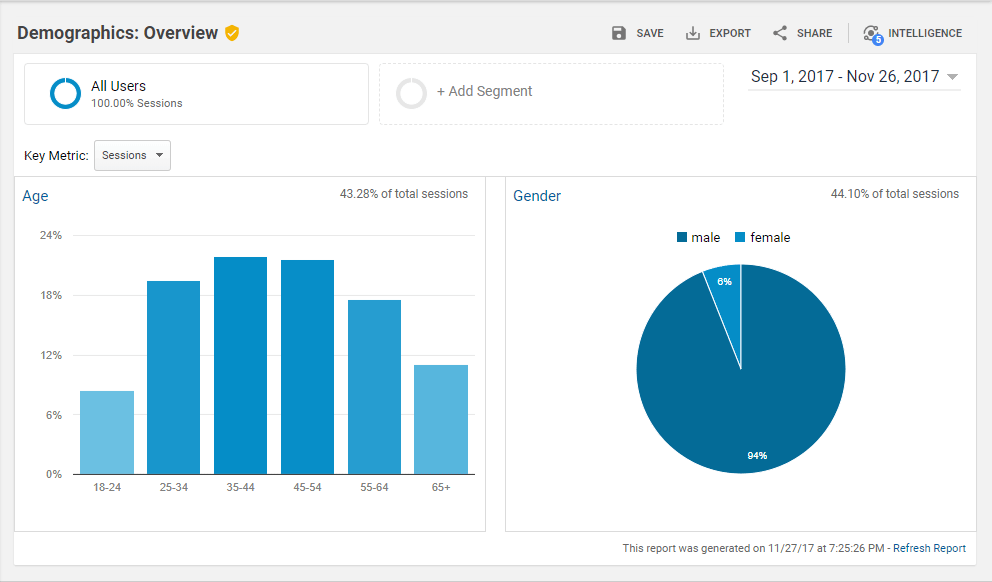
Task: Open the Gender report title link
Action: [537, 196]
